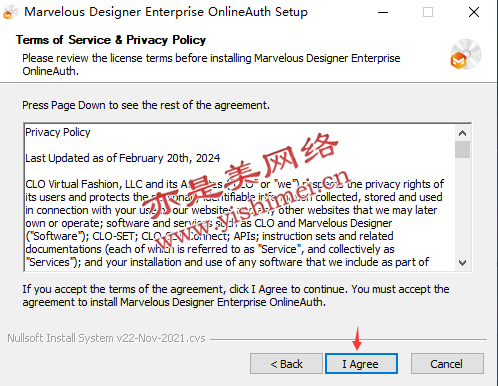Click the Marvelous Designer title bar icon
Viewport: 498px width, 386px height.
pyautogui.click(x=10, y=13)
